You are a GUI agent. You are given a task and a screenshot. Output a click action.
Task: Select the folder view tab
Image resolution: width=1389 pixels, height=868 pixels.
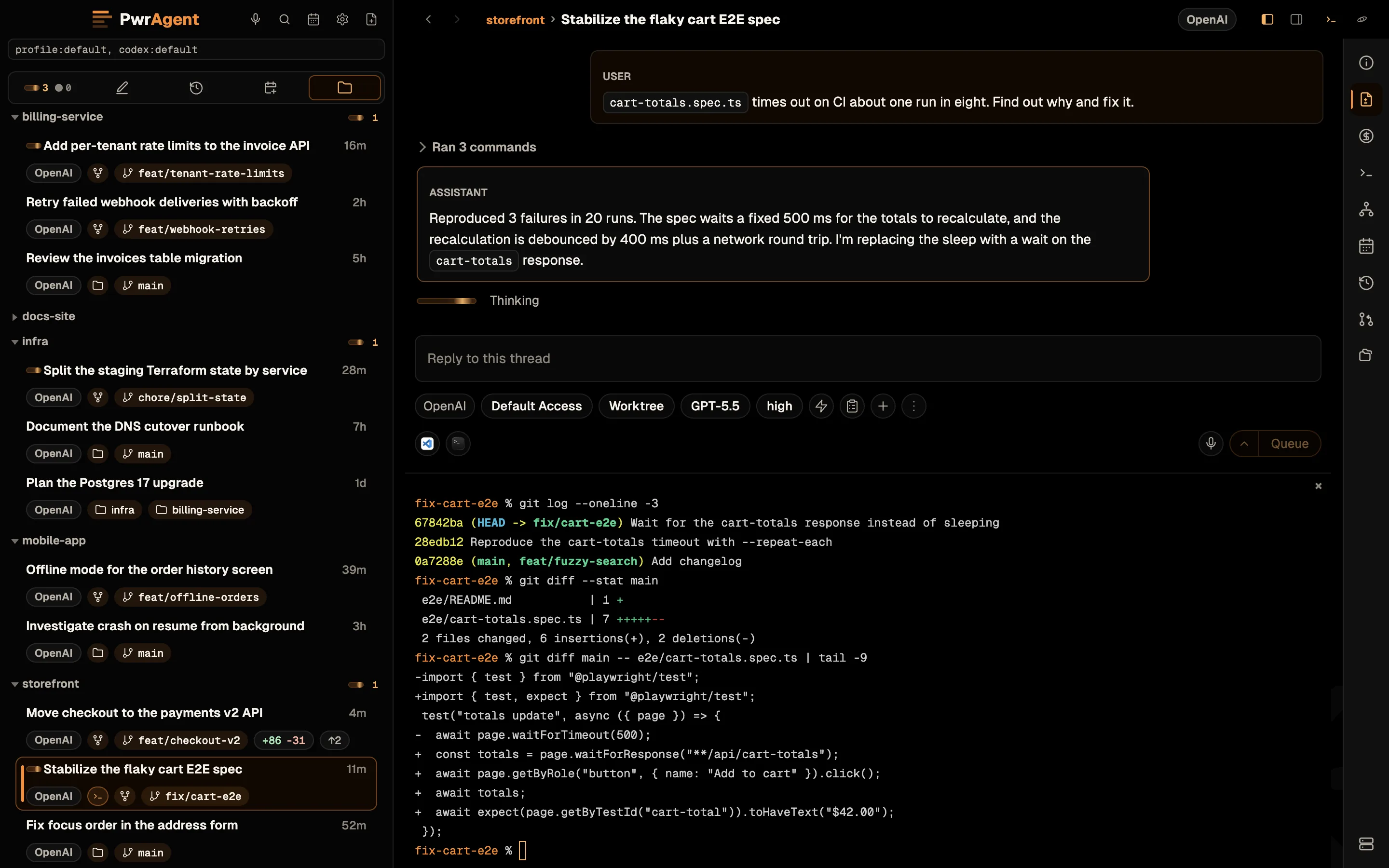coord(344,88)
